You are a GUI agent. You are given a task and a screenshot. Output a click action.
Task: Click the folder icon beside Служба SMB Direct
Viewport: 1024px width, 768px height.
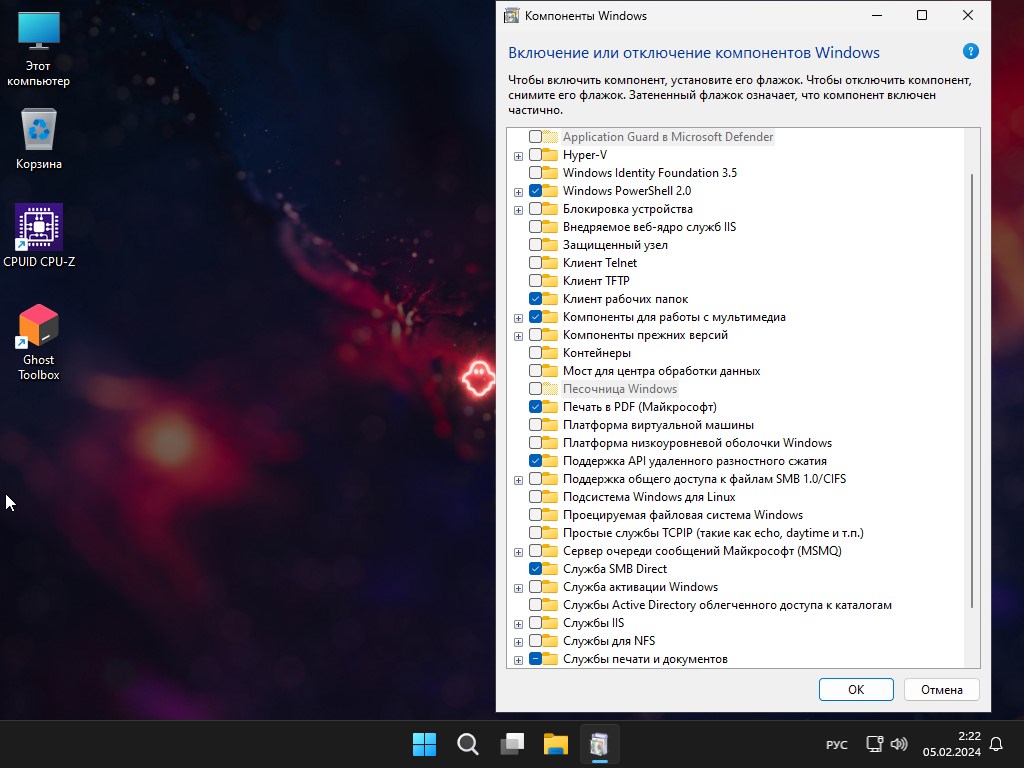pyautogui.click(x=550, y=569)
